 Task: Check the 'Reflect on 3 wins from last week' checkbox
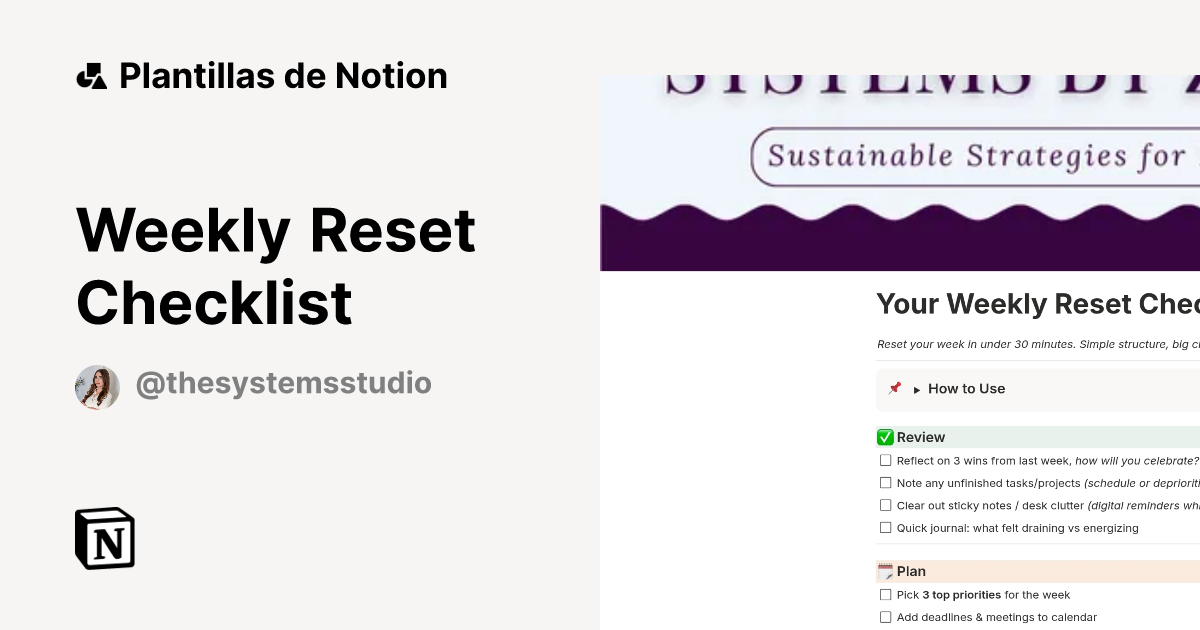(885, 460)
